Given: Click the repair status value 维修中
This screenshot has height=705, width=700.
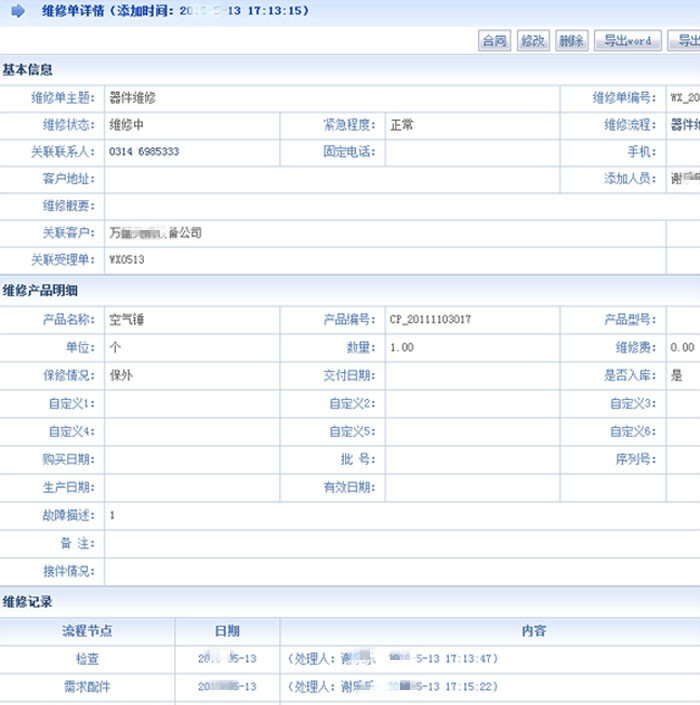Looking at the screenshot, I should click(127, 125).
